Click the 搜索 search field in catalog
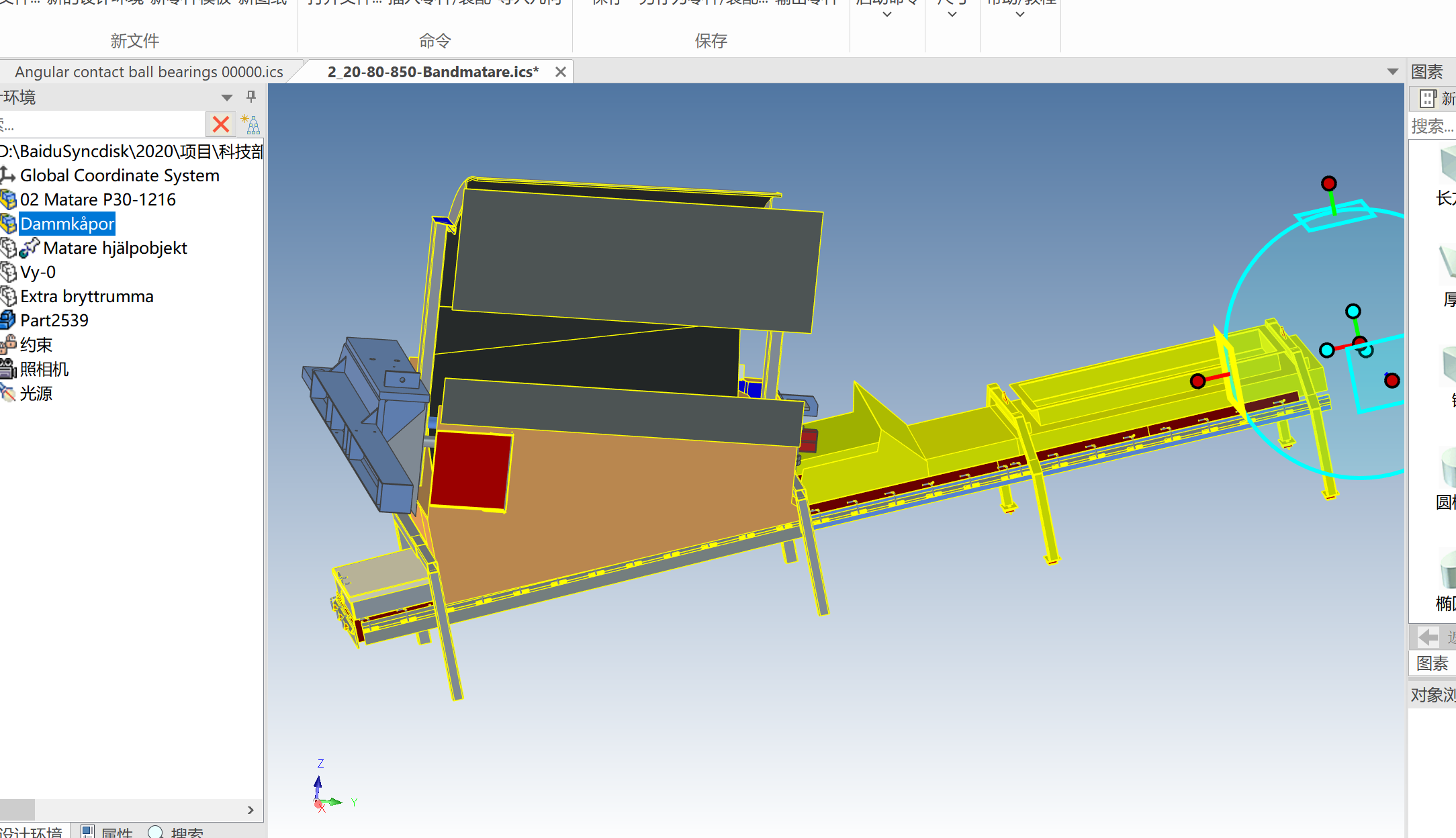1456x838 pixels. pos(1433,126)
